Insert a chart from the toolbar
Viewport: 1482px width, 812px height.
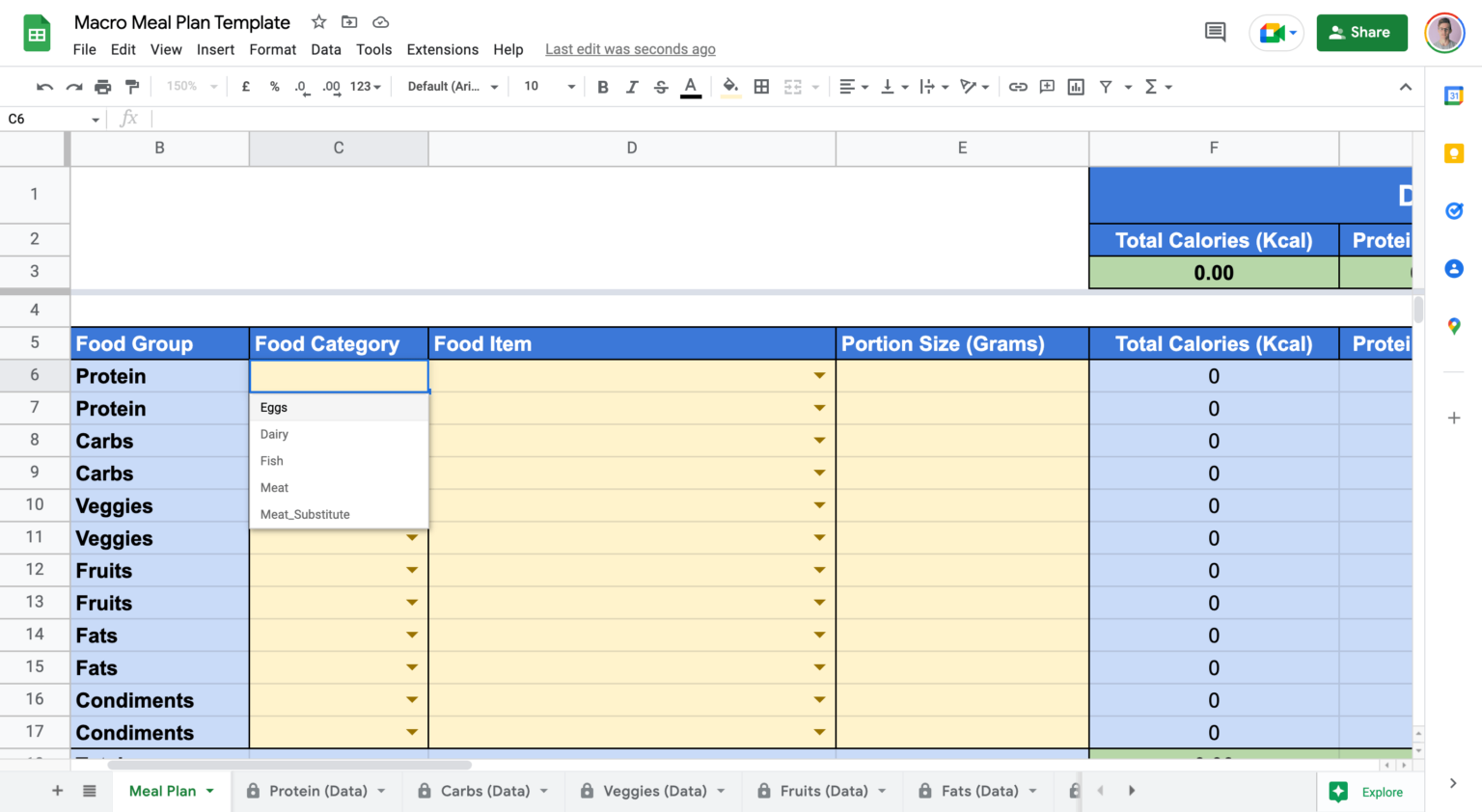(1075, 86)
